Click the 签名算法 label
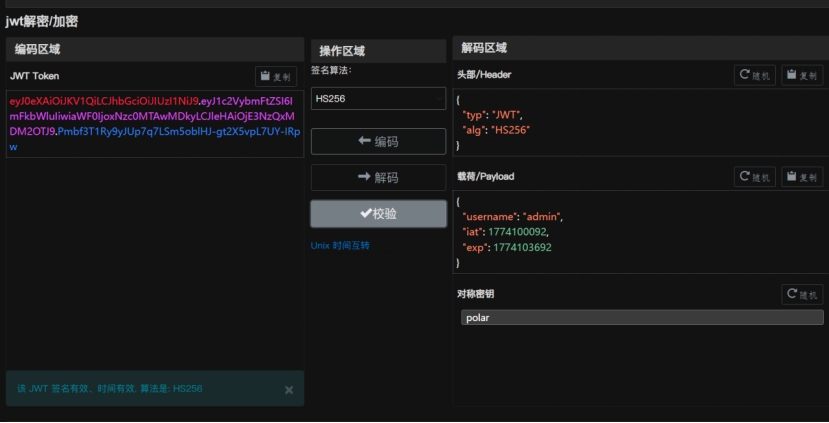The height and width of the screenshot is (423, 829). coord(331,70)
